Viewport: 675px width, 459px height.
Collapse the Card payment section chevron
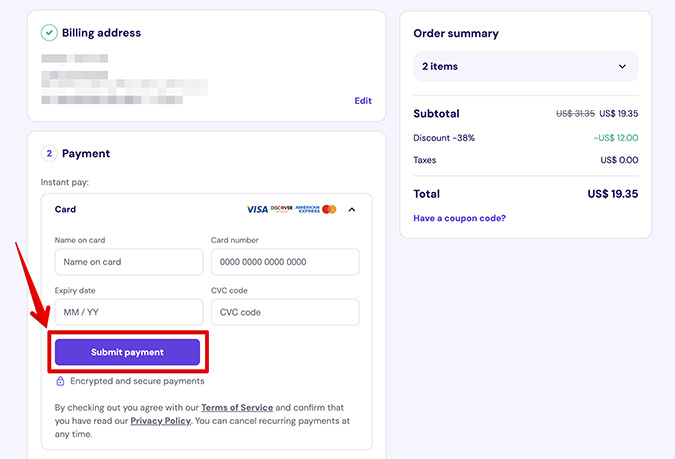click(352, 210)
